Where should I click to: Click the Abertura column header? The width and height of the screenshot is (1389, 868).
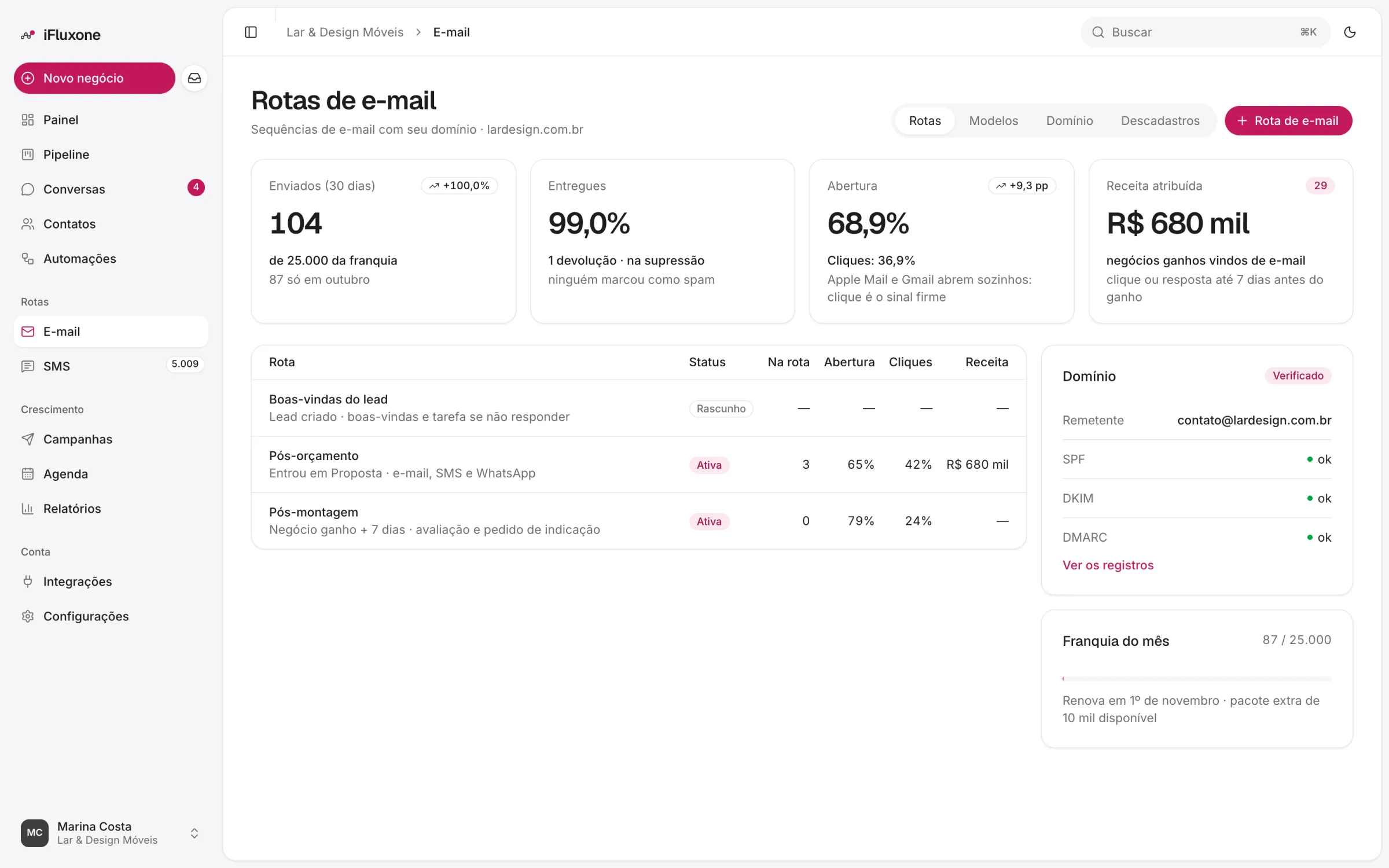(x=849, y=362)
